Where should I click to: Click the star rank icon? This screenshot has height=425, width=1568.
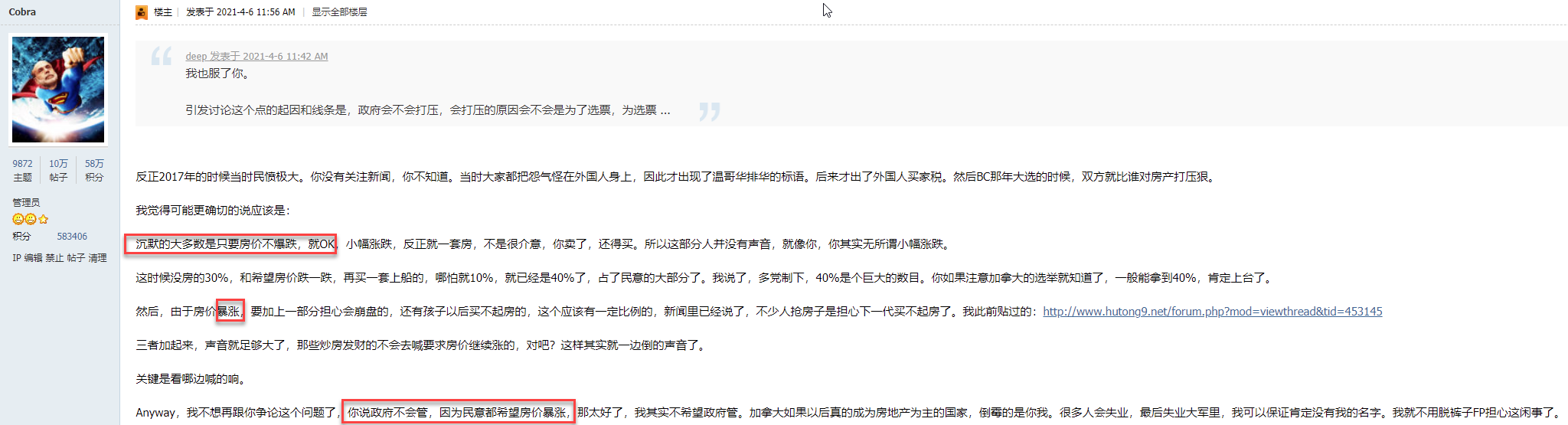click(x=43, y=219)
